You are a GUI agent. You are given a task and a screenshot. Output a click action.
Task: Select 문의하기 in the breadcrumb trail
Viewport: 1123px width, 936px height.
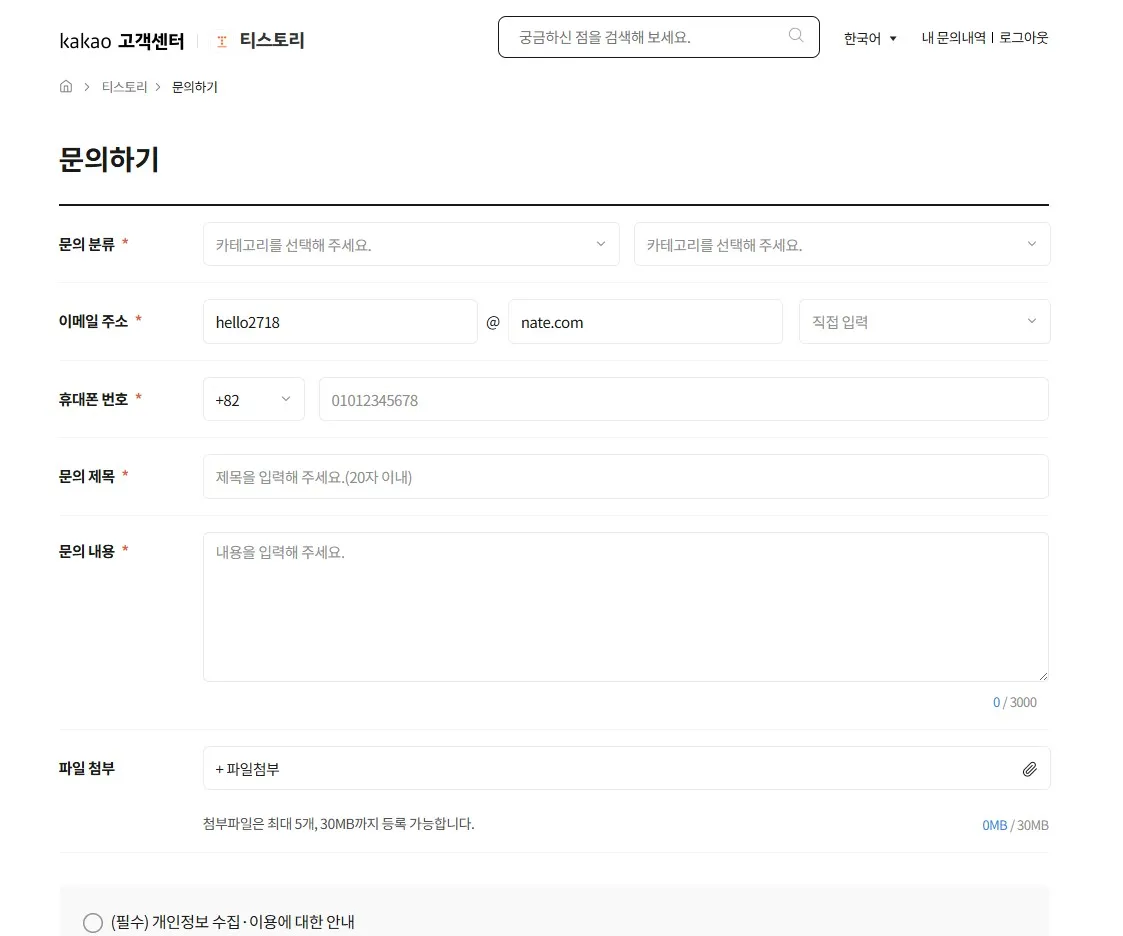pyautogui.click(x=194, y=86)
